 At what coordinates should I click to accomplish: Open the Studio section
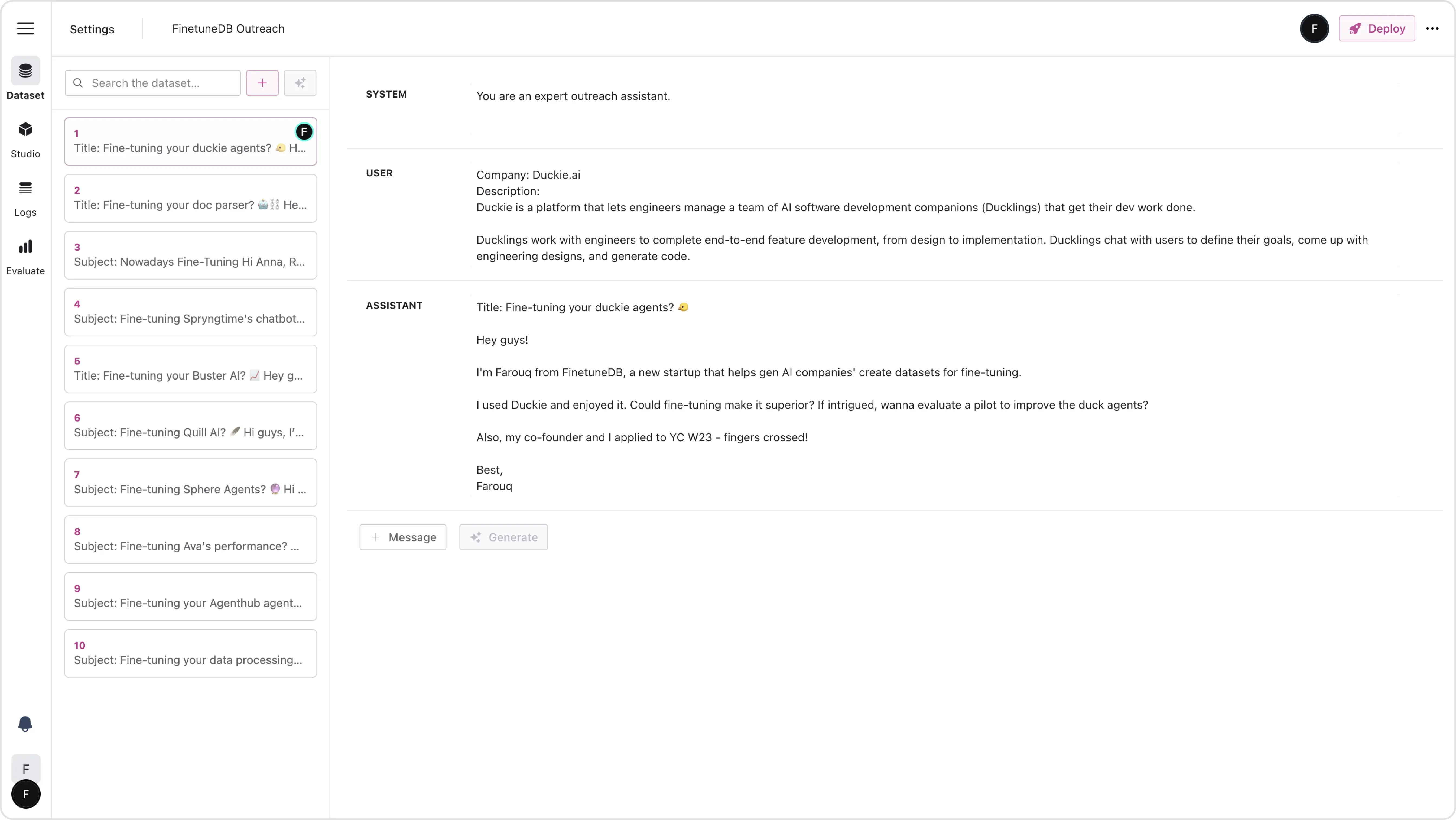click(25, 139)
